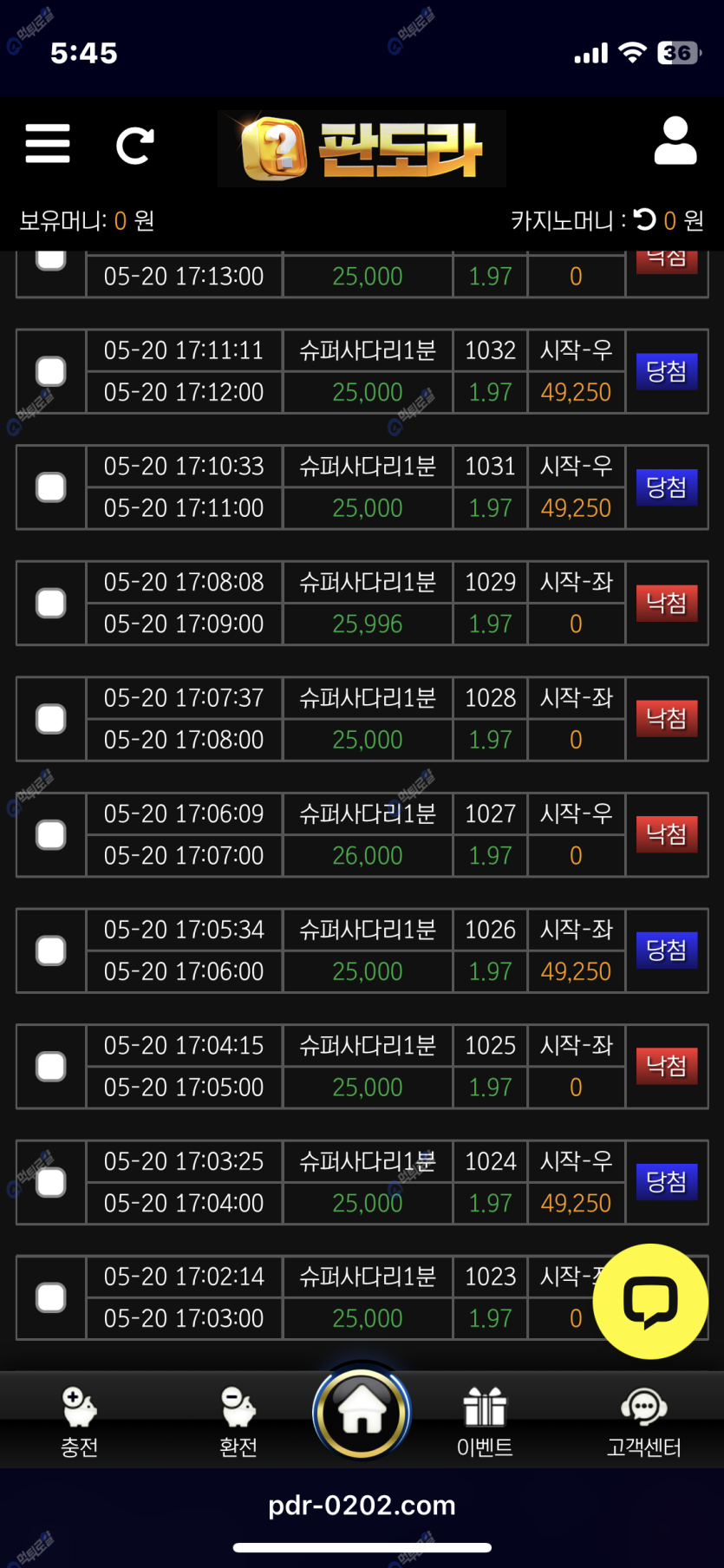Viewport: 724px width, 1568px height.
Task: Open the yellow live chat bubble
Action: [650, 1300]
